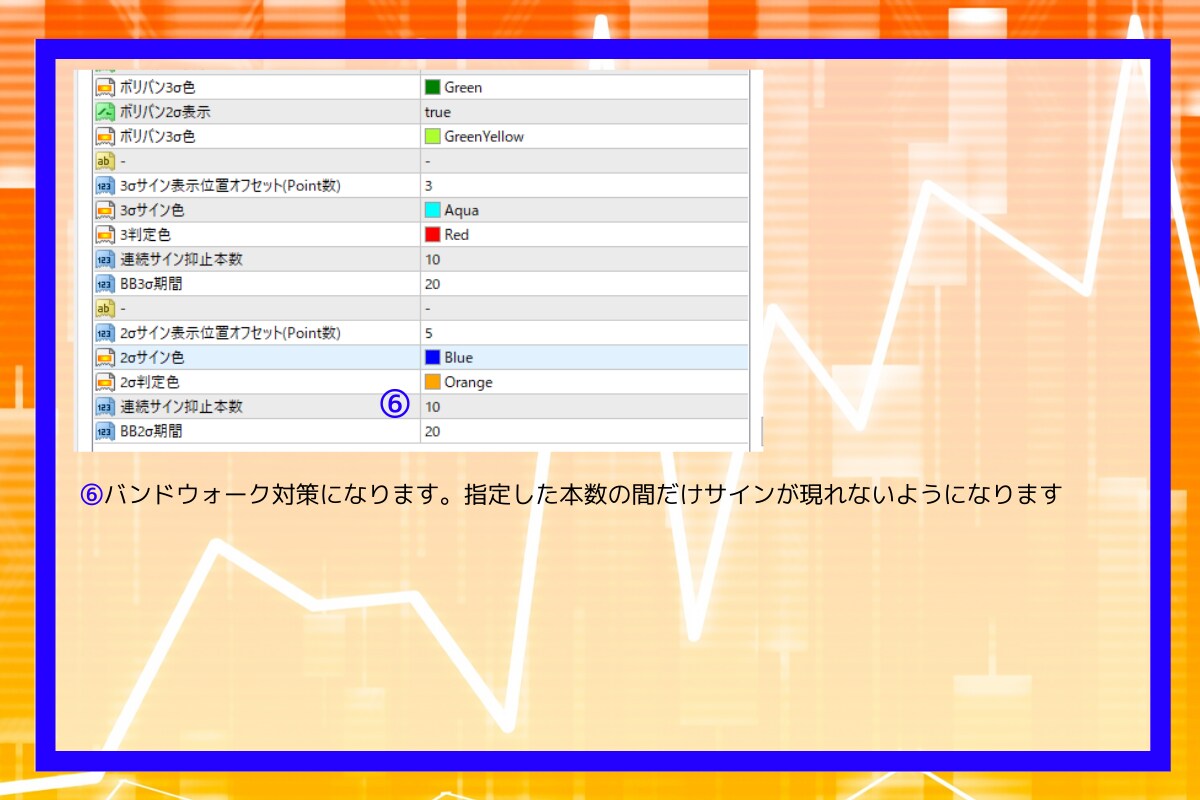Select the ボリバン2σ表示 parameter name
1200x800 pixels.
pos(164,112)
